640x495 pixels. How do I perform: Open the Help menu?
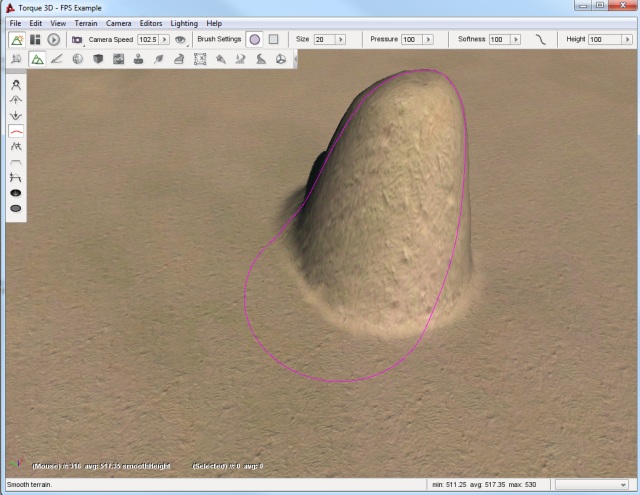click(x=214, y=22)
